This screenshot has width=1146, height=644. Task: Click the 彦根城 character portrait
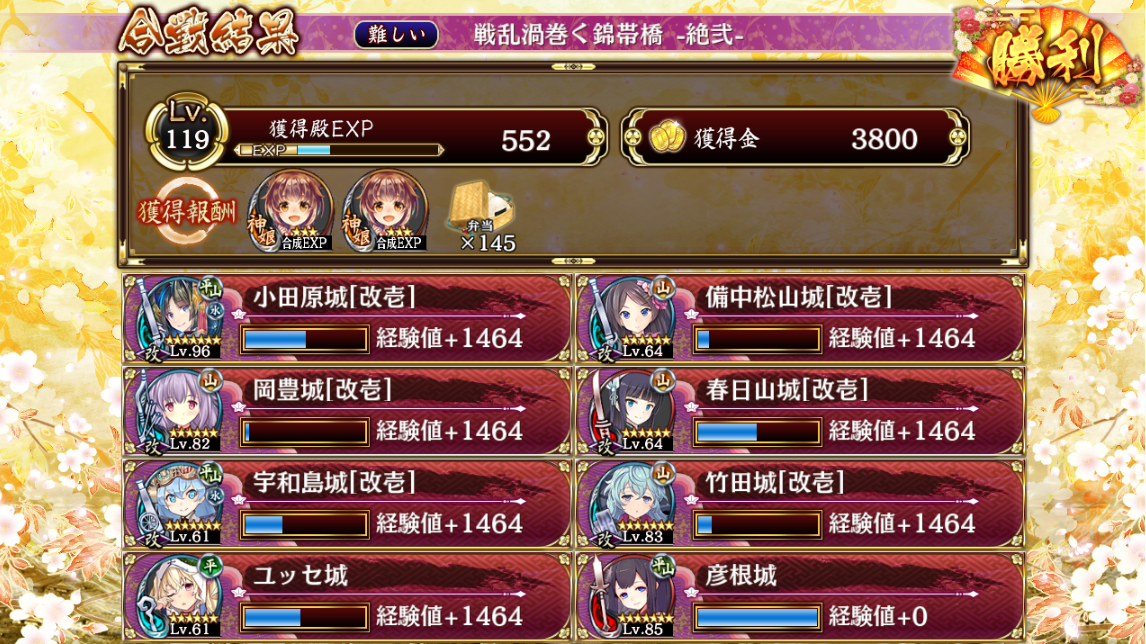coord(633,596)
